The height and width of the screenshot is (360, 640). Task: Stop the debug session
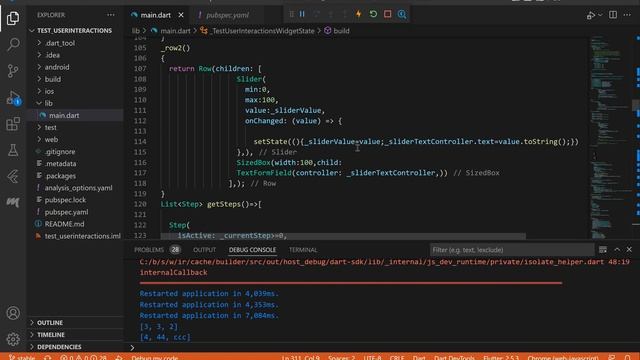pyautogui.click(x=387, y=14)
